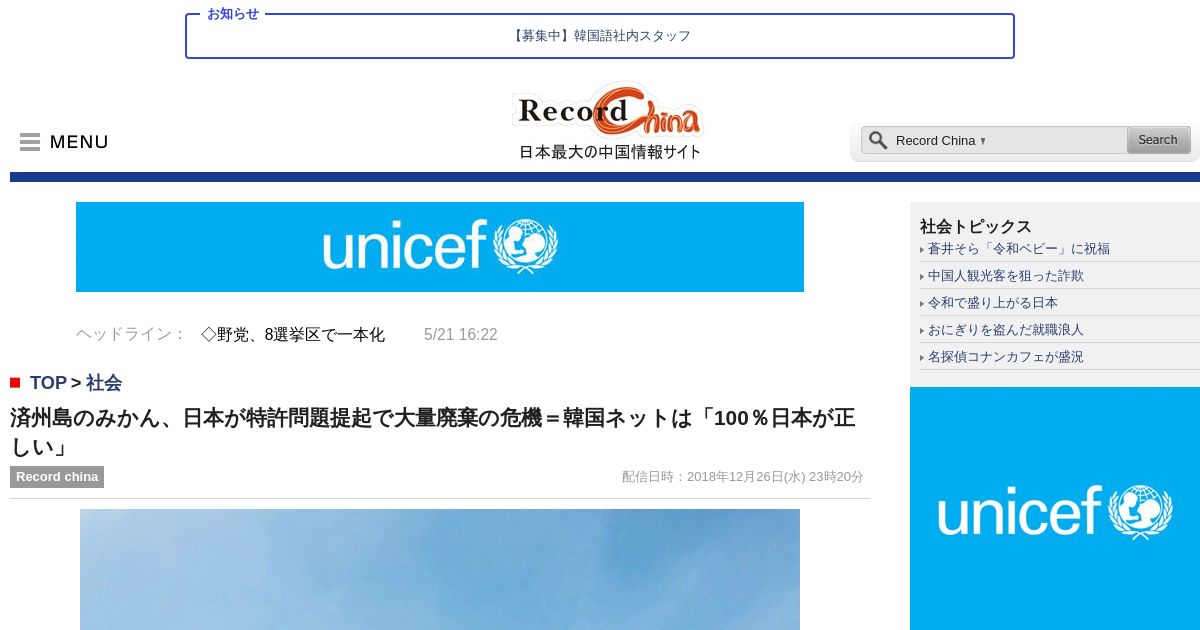Click the headline time 5/21 16:22
1200x630 pixels.
(460, 335)
